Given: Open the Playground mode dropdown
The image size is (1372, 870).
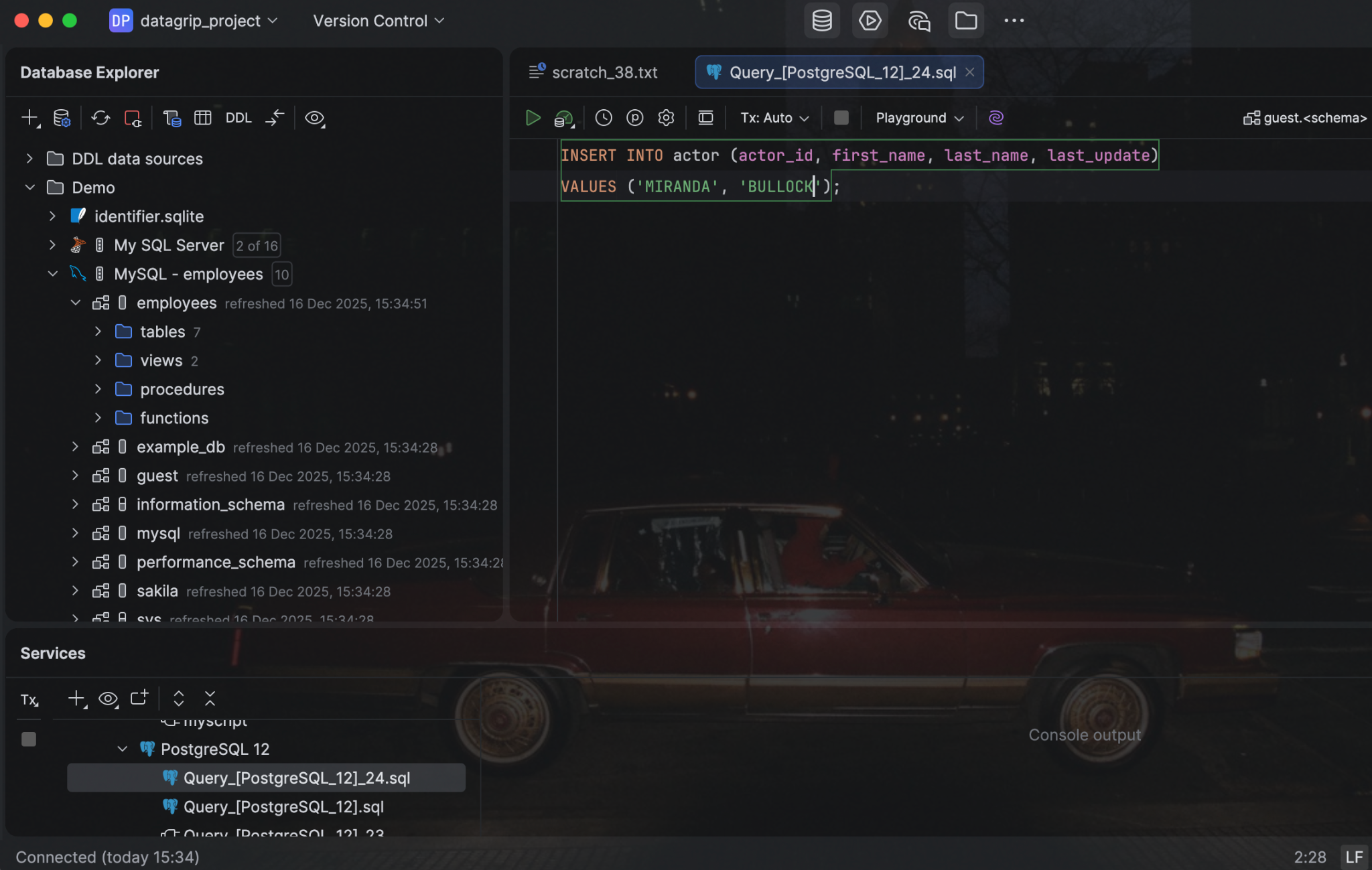Looking at the screenshot, I should click(x=919, y=118).
